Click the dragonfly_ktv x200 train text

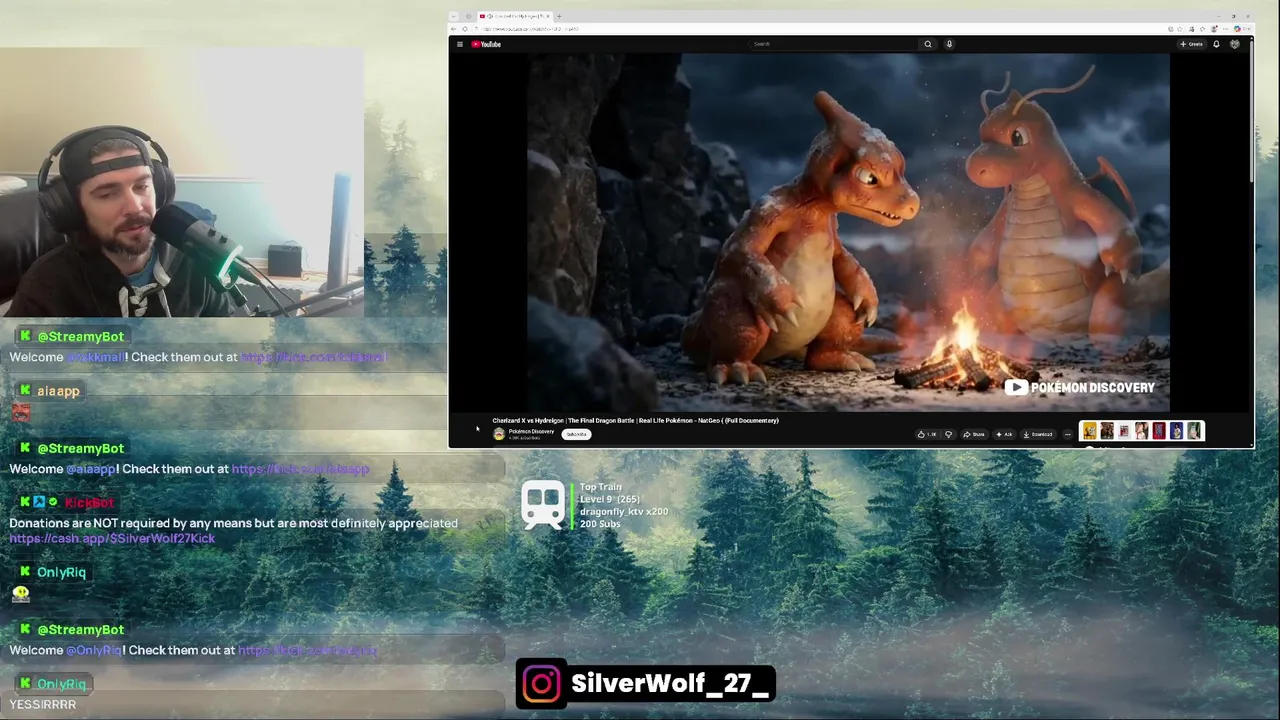623,511
